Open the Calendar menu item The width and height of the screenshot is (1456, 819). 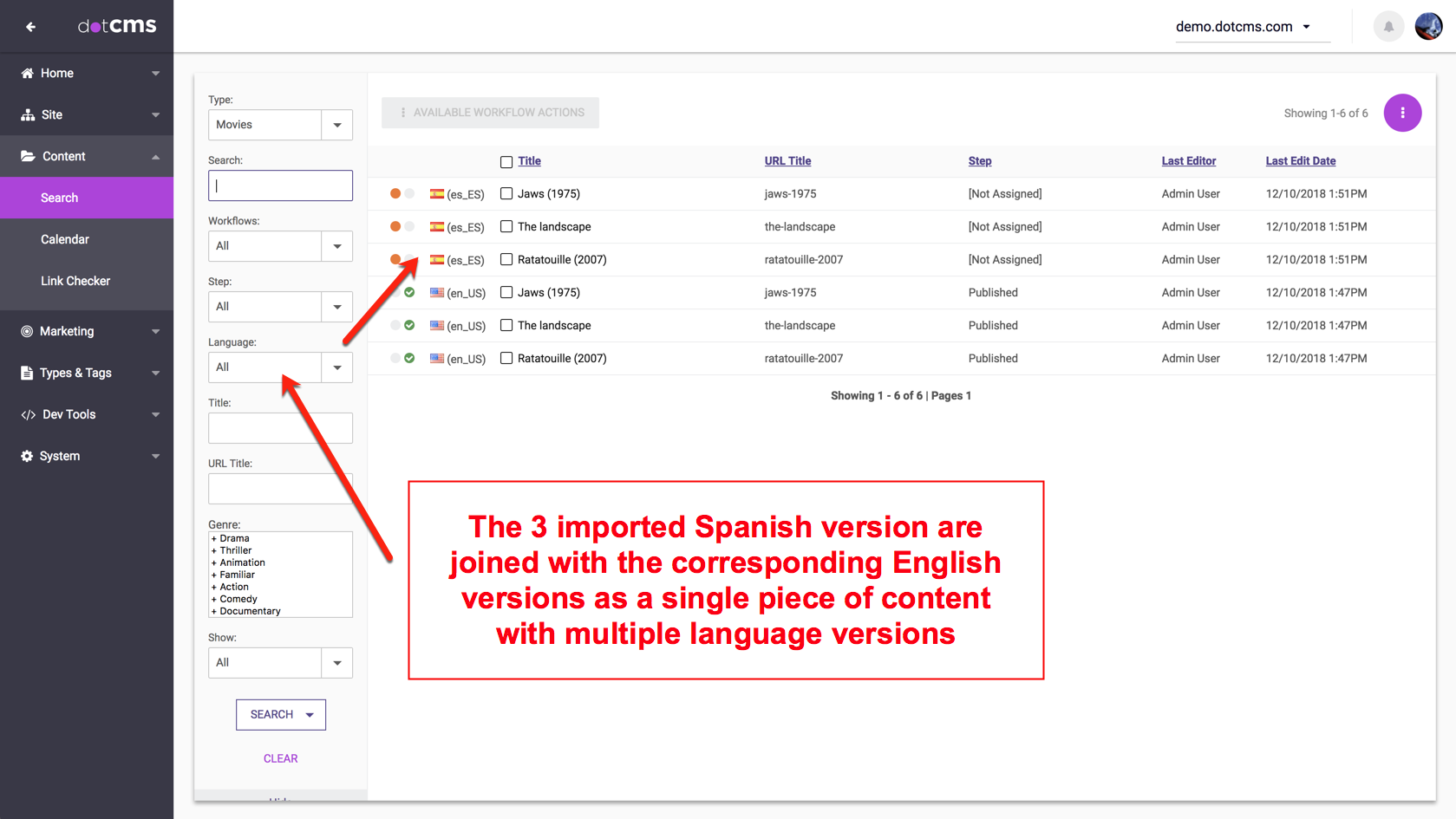tap(87, 239)
